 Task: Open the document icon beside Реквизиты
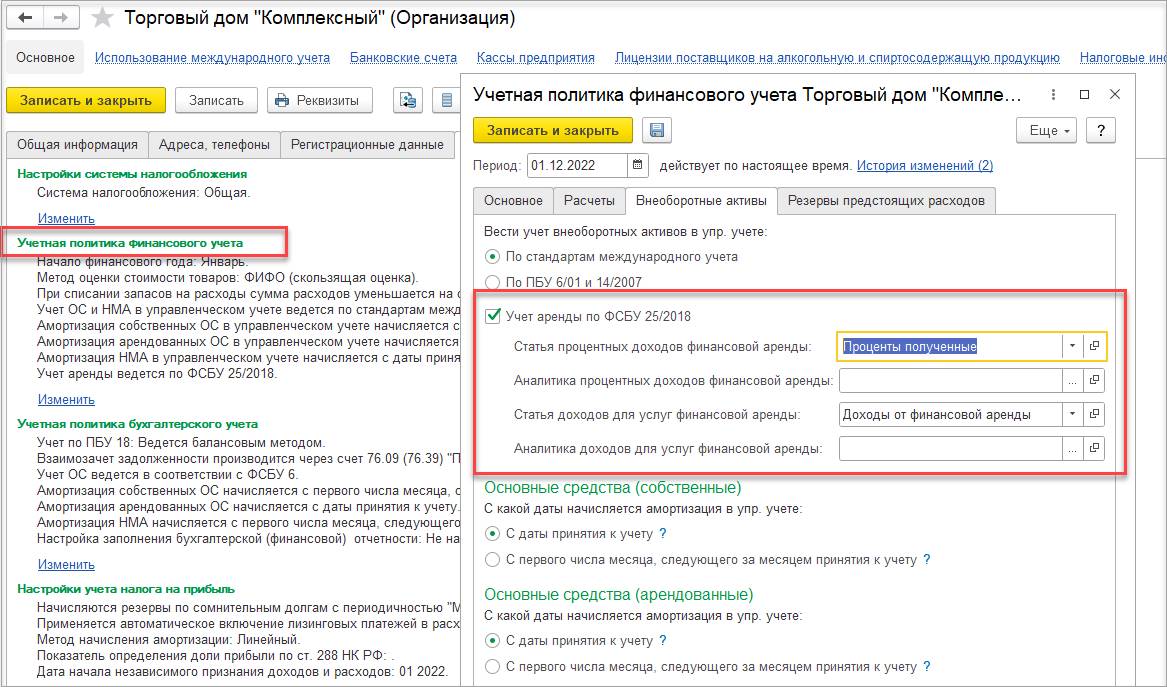(x=408, y=100)
